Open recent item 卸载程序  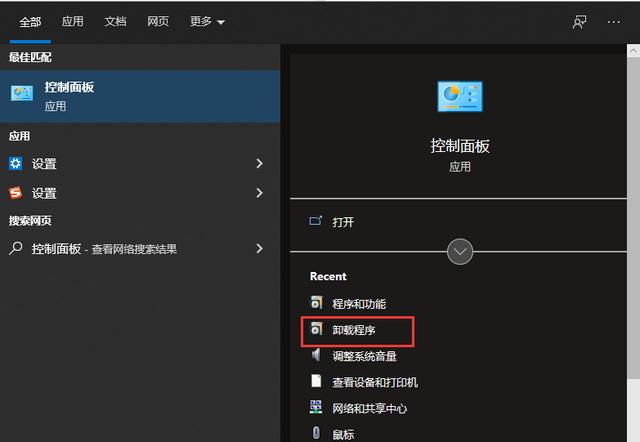coord(353,330)
